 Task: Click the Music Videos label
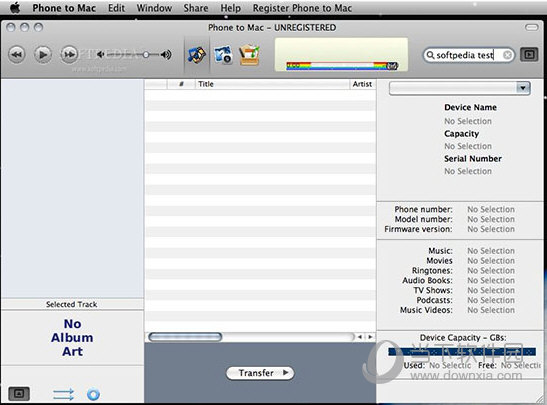click(x=426, y=310)
